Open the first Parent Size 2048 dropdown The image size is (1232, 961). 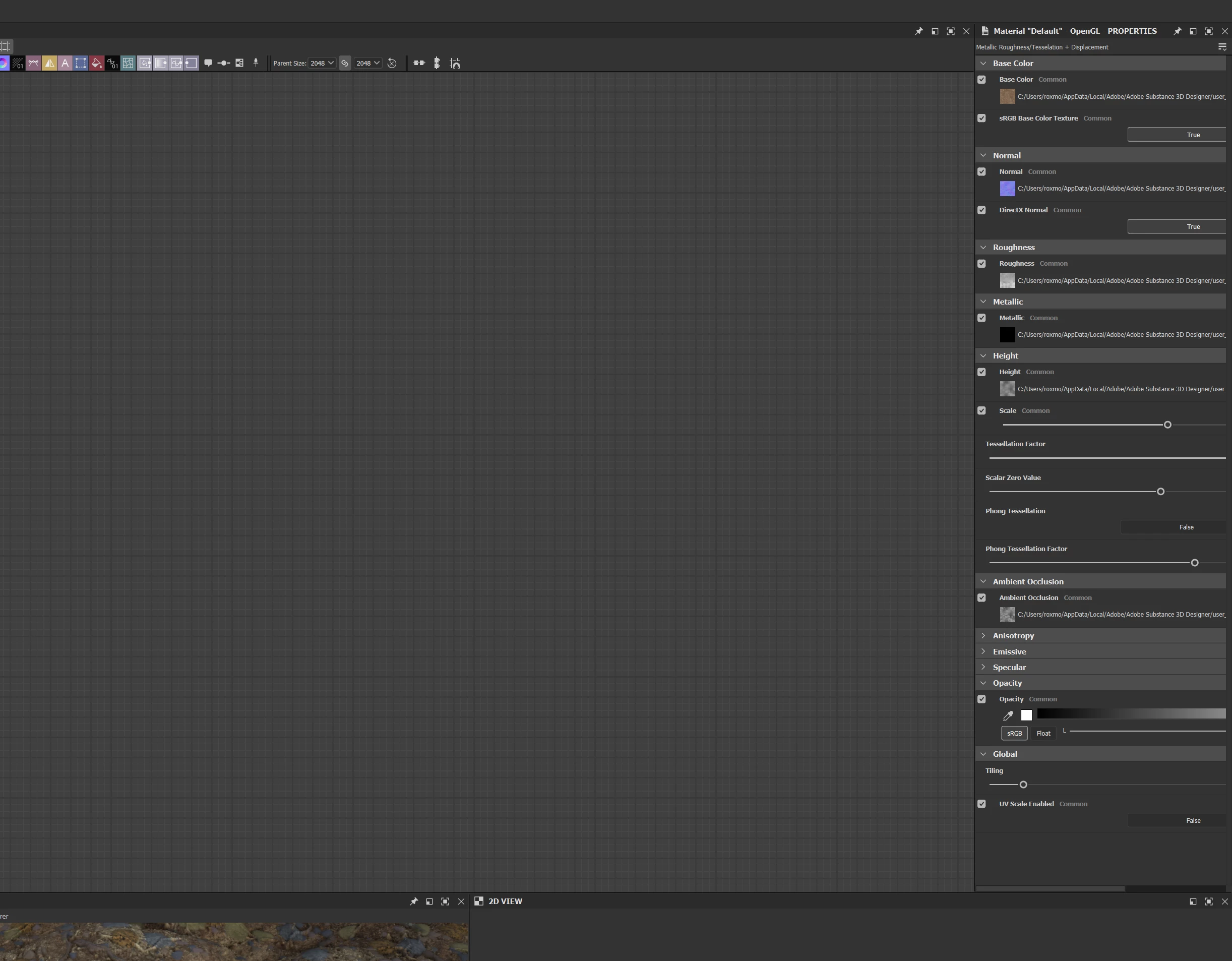point(322,63)
